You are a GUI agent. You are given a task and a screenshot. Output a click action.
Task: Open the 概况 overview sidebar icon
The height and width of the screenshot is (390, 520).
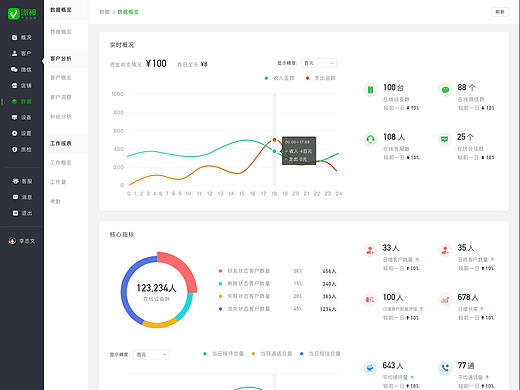[x=14, y=37]
